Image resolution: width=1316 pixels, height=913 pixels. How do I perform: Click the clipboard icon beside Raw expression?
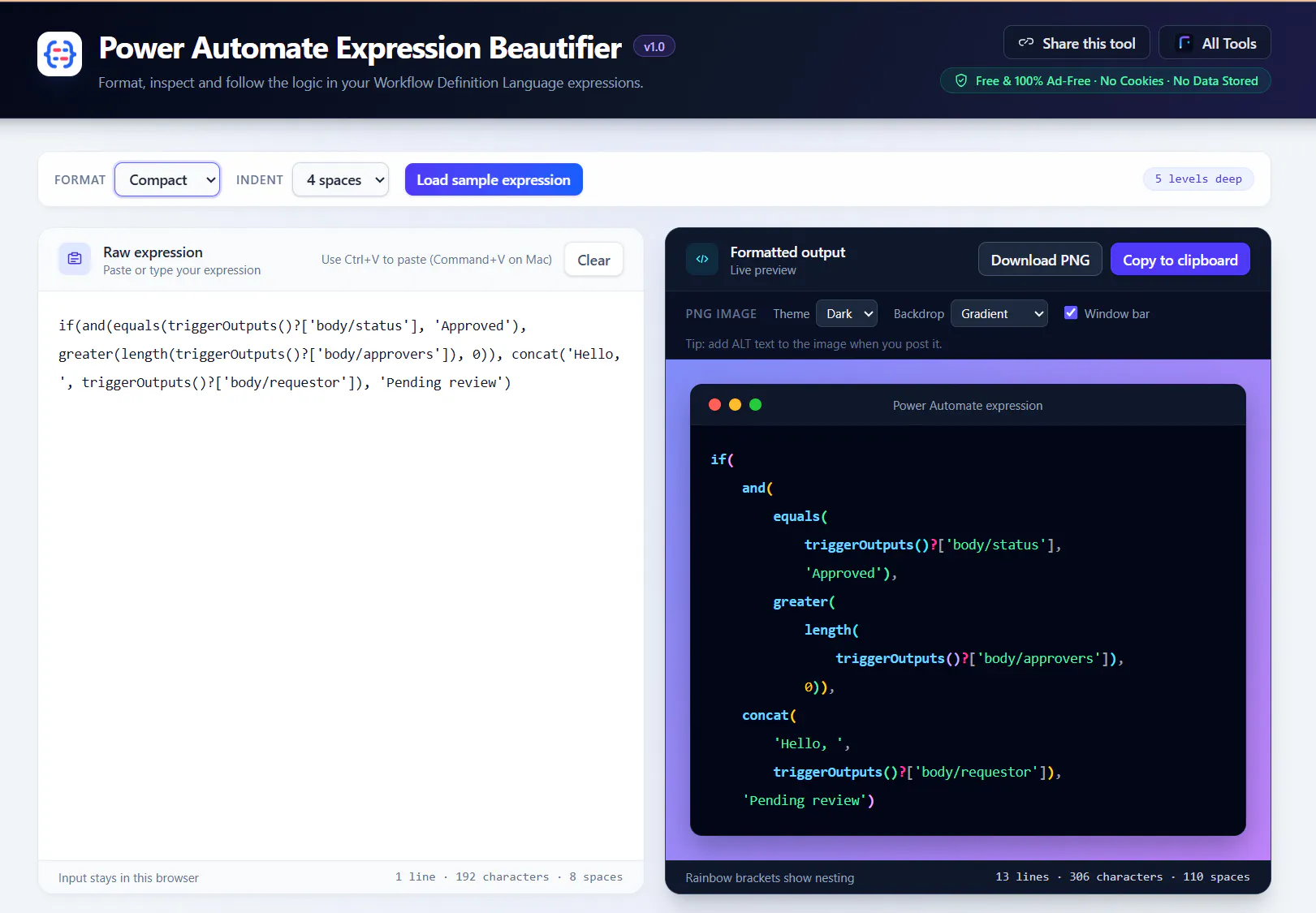75,259
